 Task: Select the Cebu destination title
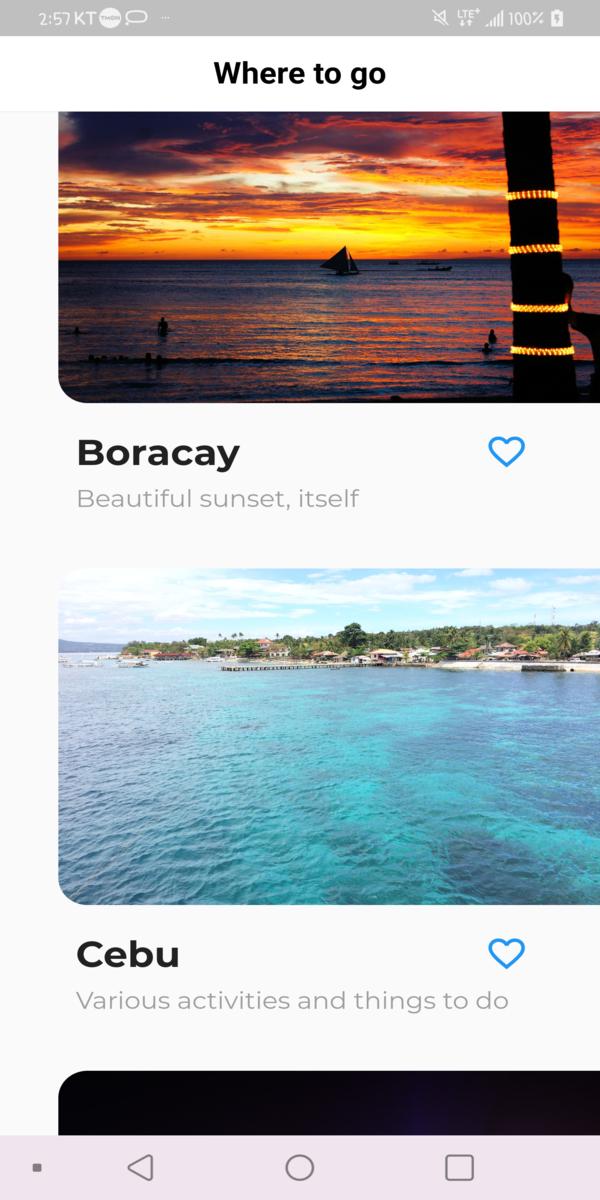coord(128,954)
